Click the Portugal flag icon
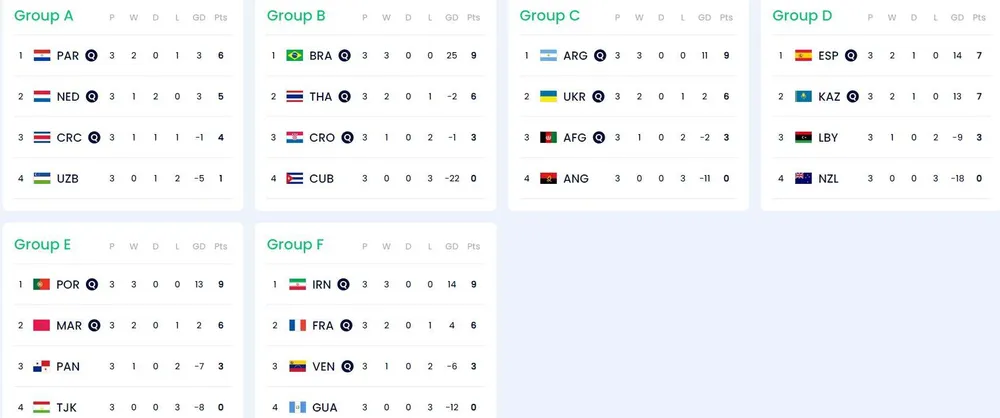Image resolution: width=1000 pixels, height=418 pixels. [x=42, y=284]
